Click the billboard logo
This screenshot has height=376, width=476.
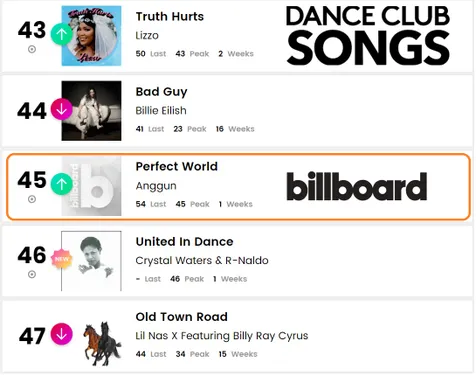[x=357, y=186]
